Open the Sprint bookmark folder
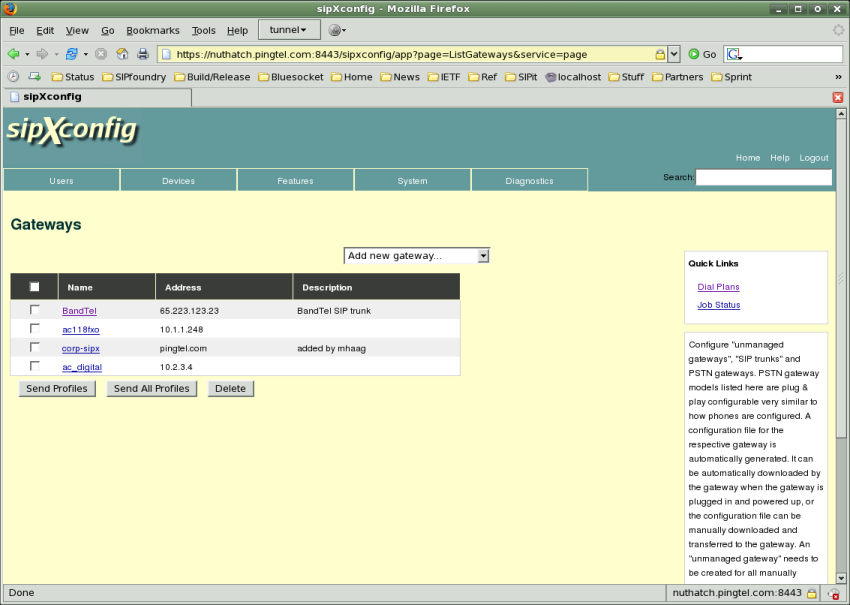850x605 pixels. point(731,77)
